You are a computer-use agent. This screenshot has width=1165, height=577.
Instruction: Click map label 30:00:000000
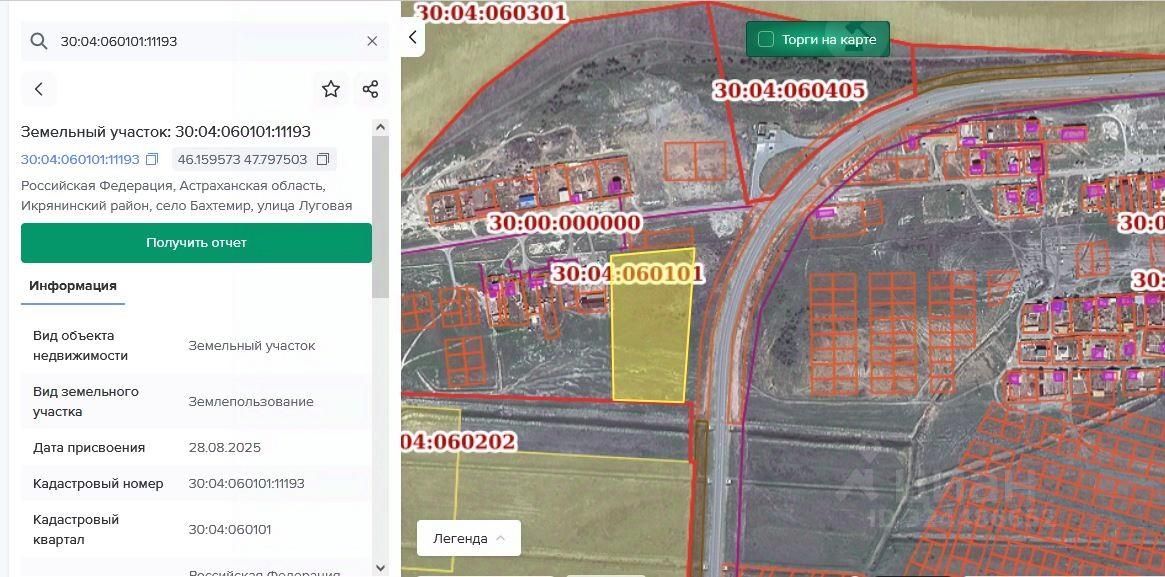click(564, 223)
